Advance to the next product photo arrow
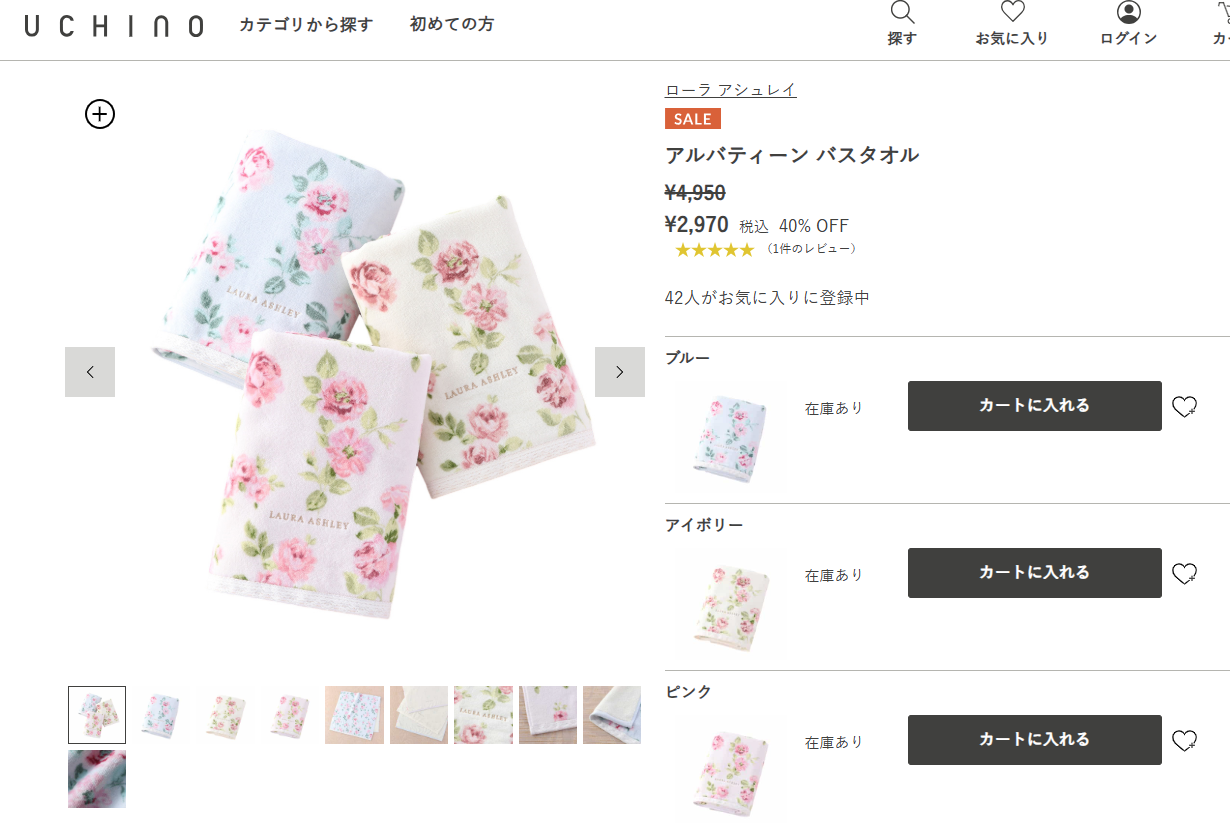This screenshot has height=823, width=1230. pos(620,371)
